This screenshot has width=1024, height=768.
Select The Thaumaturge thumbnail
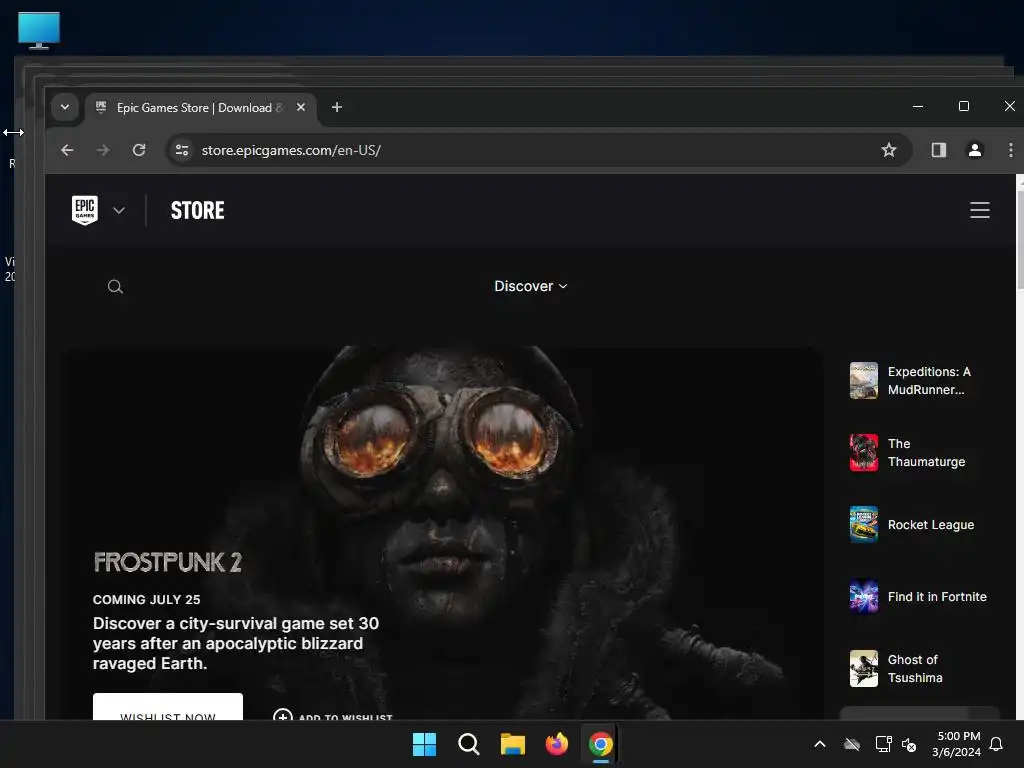863,452
